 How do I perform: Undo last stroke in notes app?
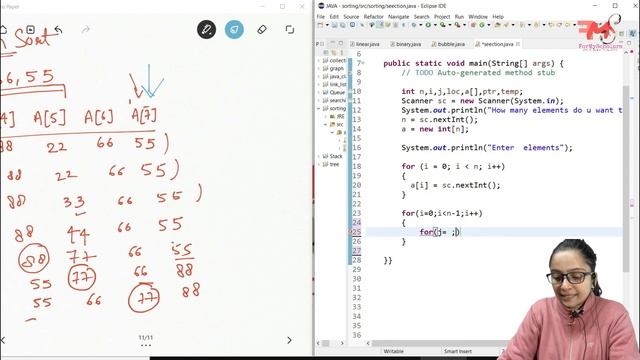(58, 30)
